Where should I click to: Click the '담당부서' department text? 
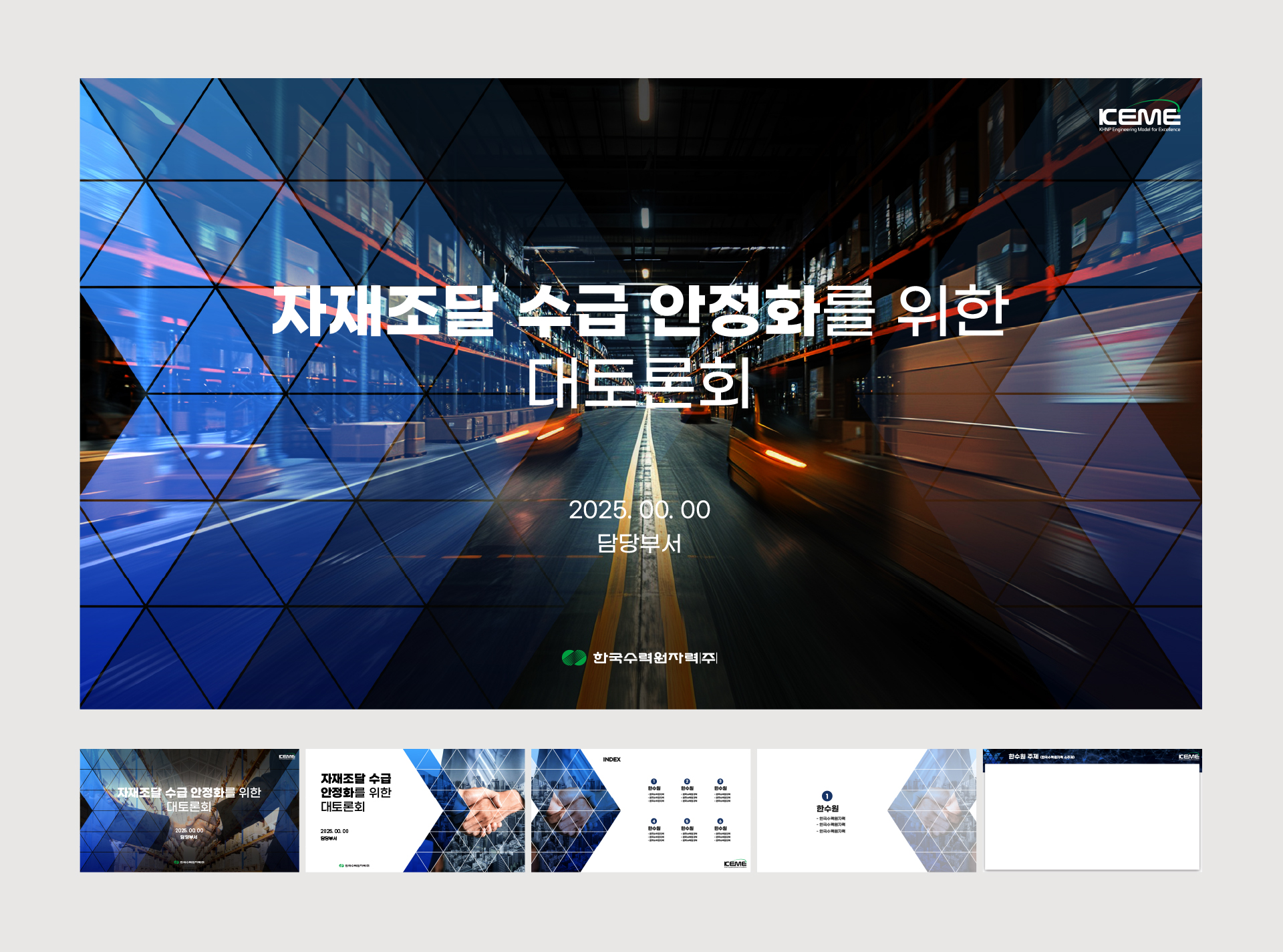click(639, 543)
